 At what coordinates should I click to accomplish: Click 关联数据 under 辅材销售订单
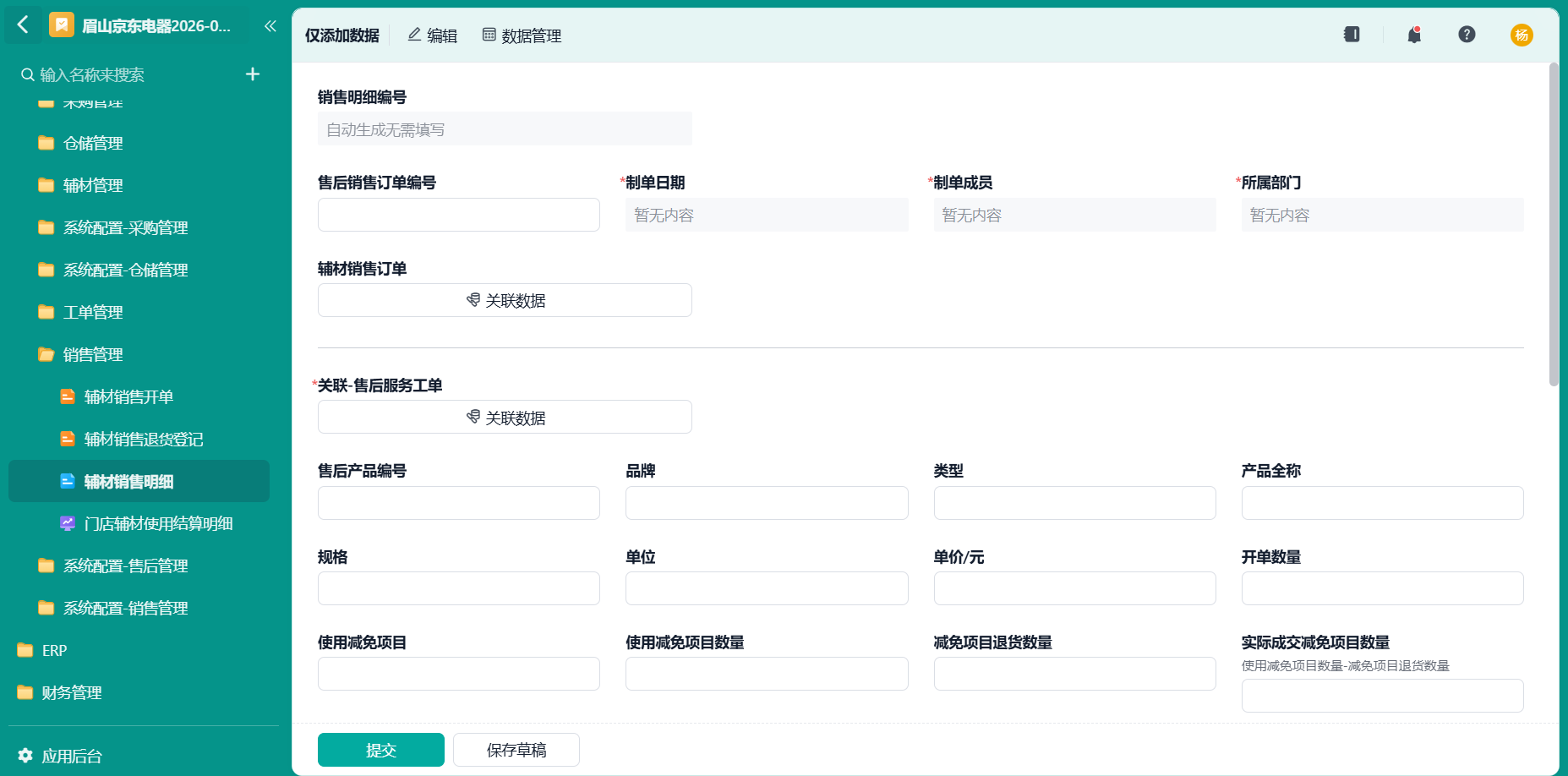(505, 300)
